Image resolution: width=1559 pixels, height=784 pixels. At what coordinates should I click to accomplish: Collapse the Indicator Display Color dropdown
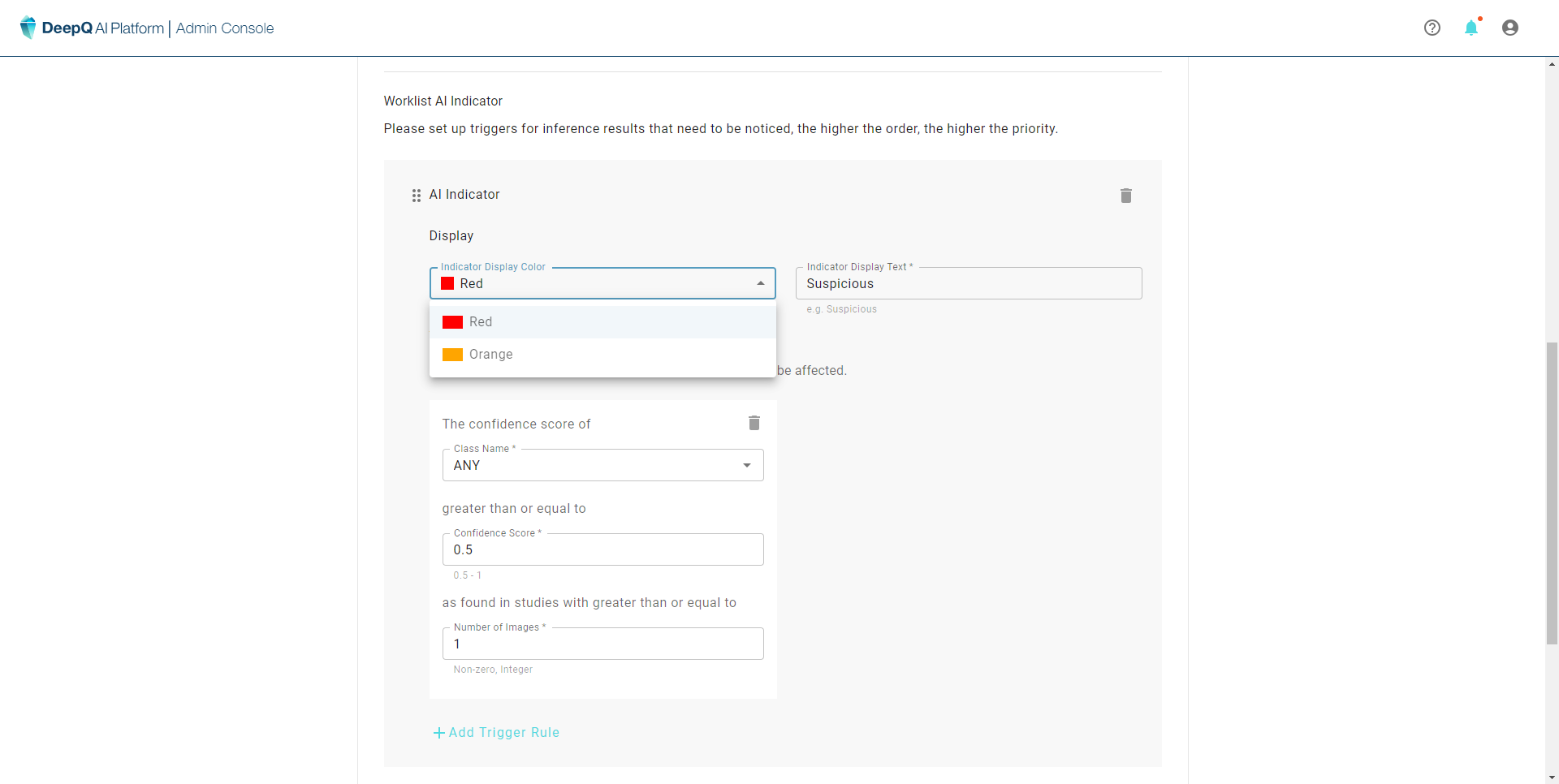pyautogui.click(x=761, y=283)
